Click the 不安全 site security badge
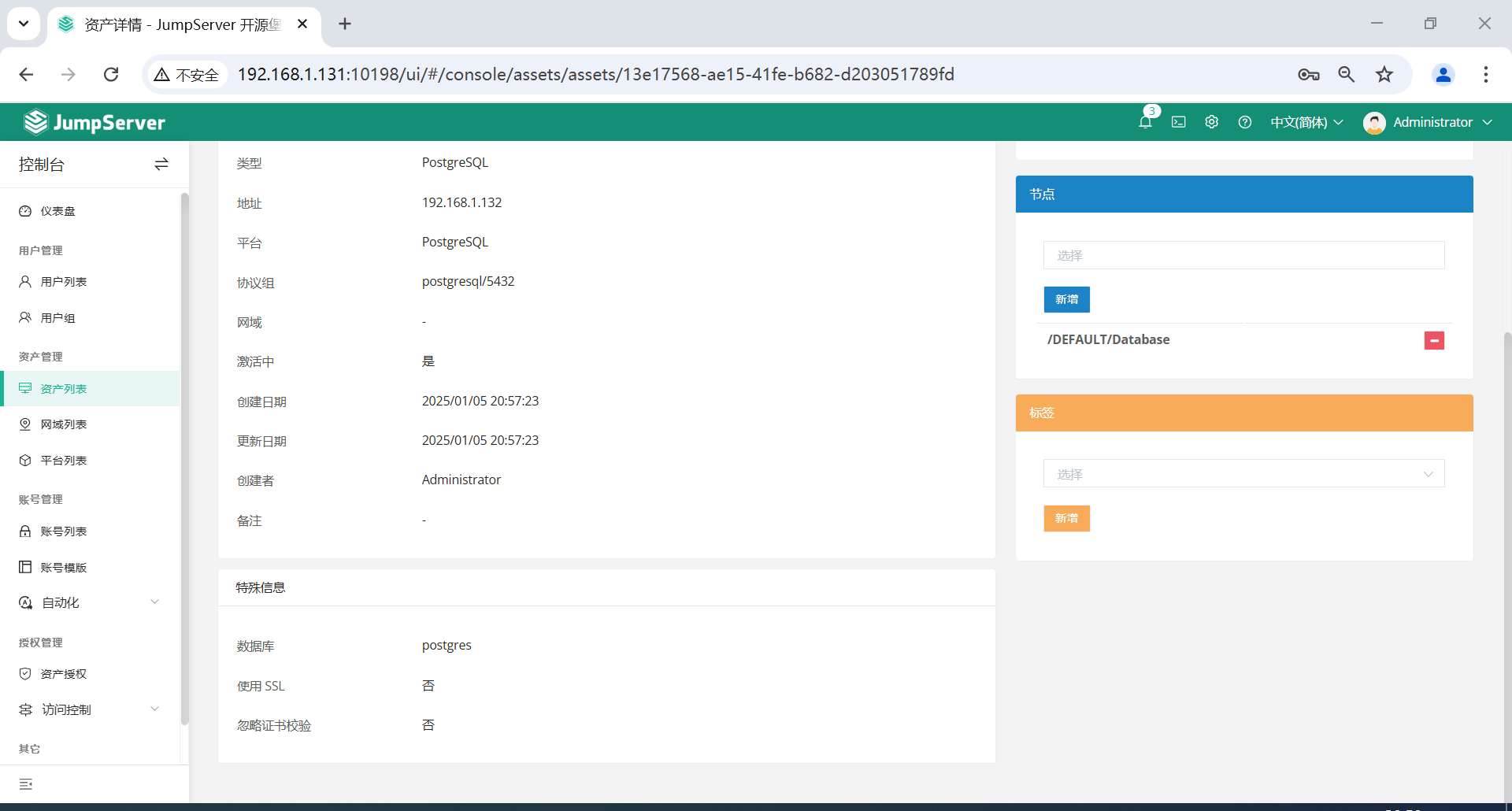 pyautogui.click(x=187, y=74)
